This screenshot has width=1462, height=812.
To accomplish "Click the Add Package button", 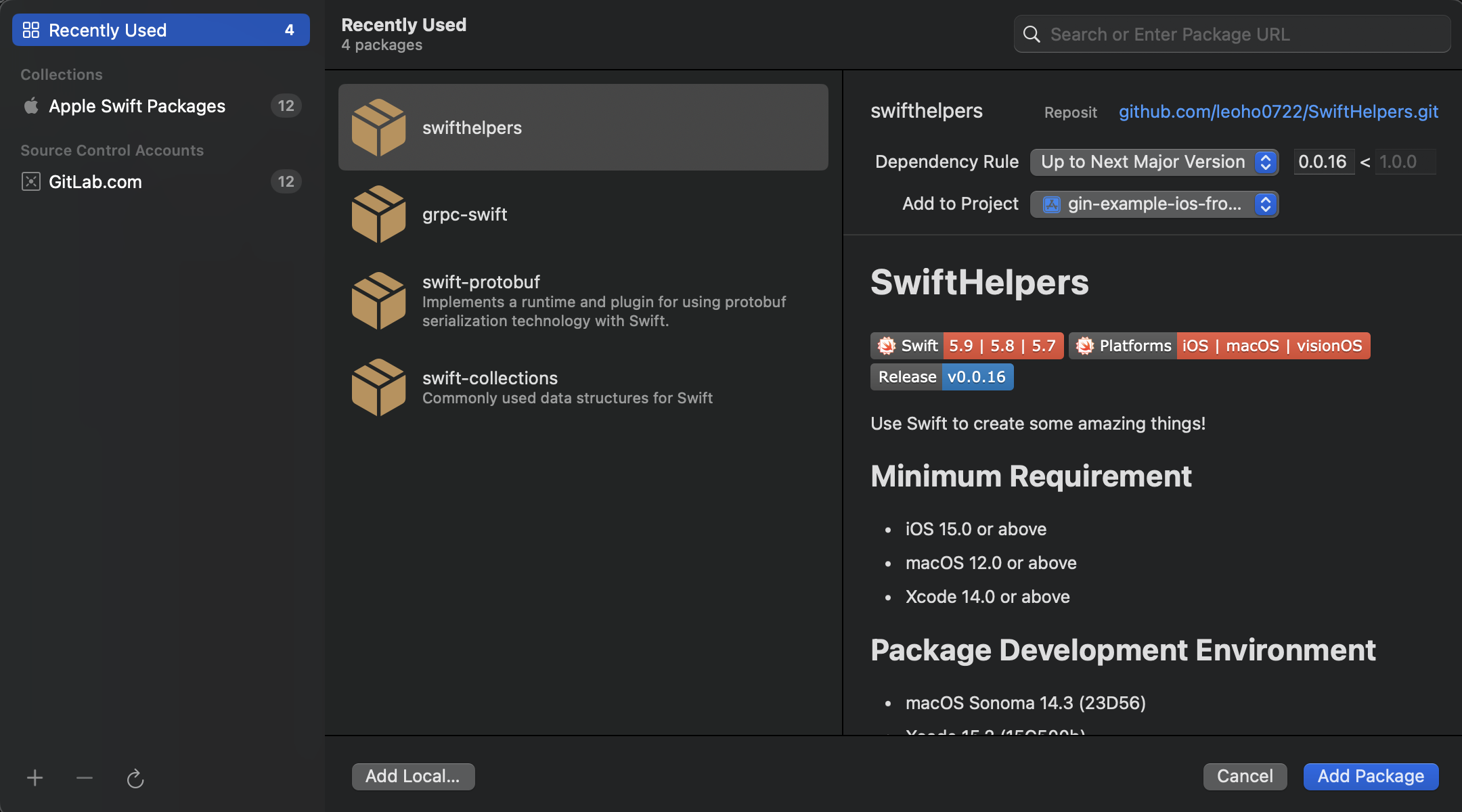I will 1371,776.
